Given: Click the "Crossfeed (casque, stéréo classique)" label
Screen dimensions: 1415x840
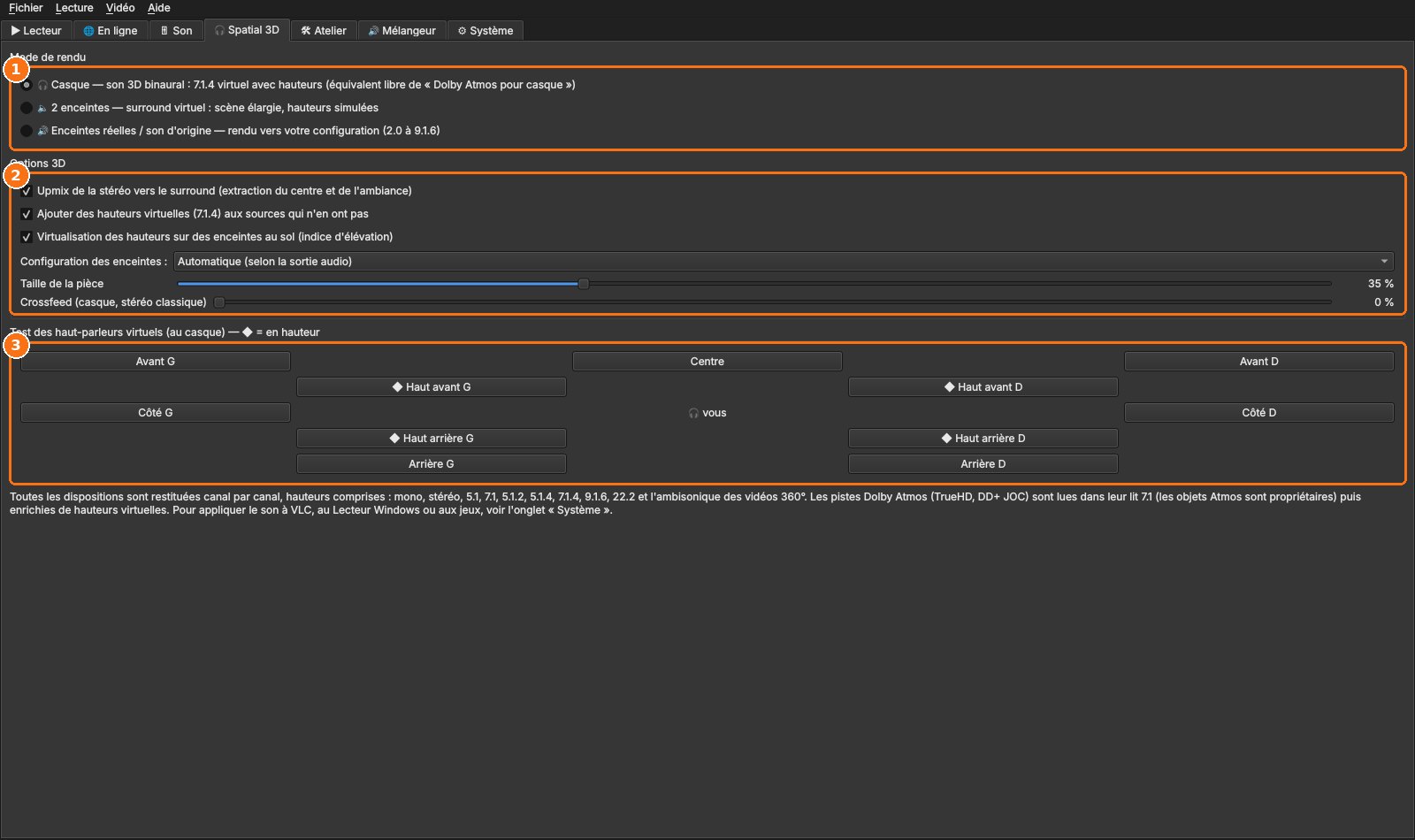Looking at the screenshot, I should pos(113,302).
